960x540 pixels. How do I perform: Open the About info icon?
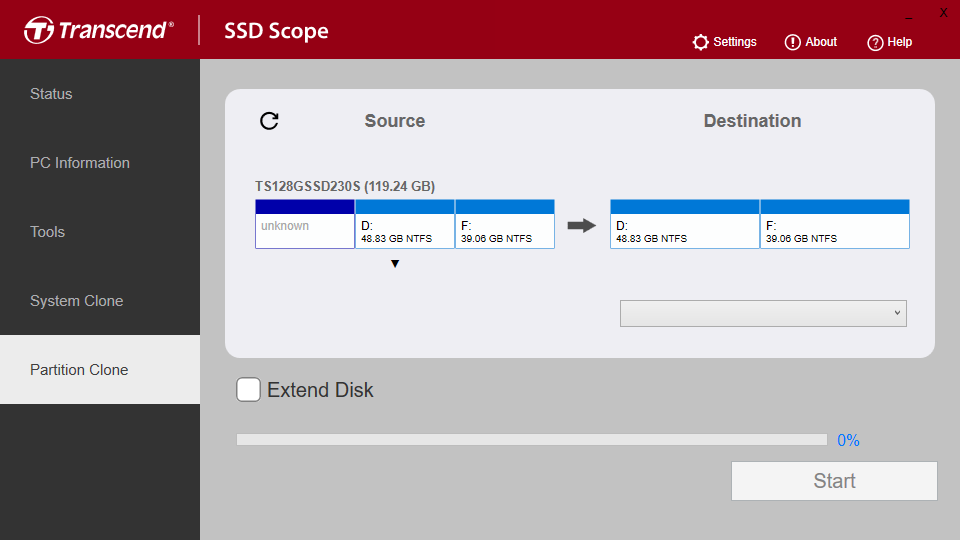(x=792, y=42)
